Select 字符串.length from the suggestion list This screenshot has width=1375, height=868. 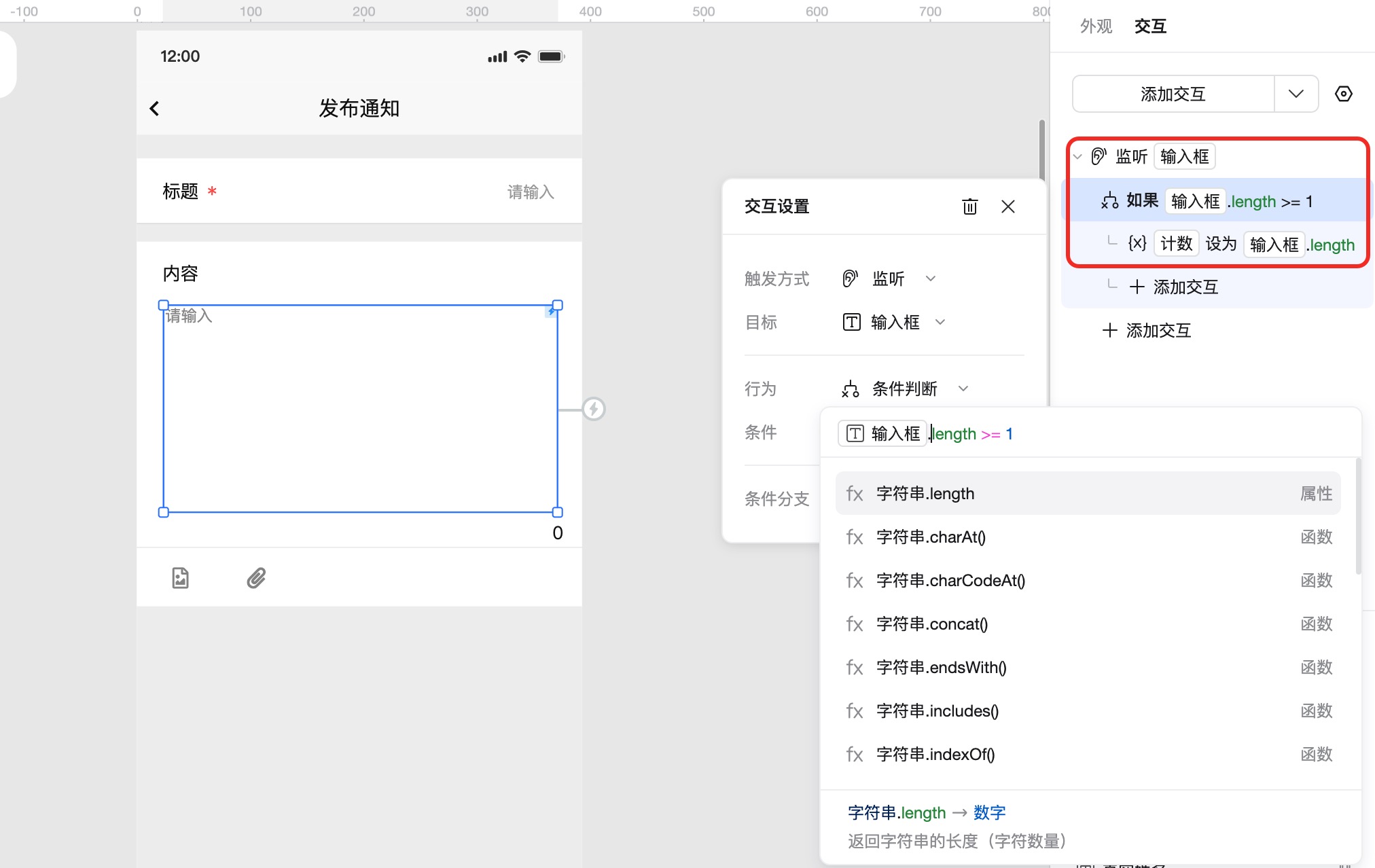(925, 493)
